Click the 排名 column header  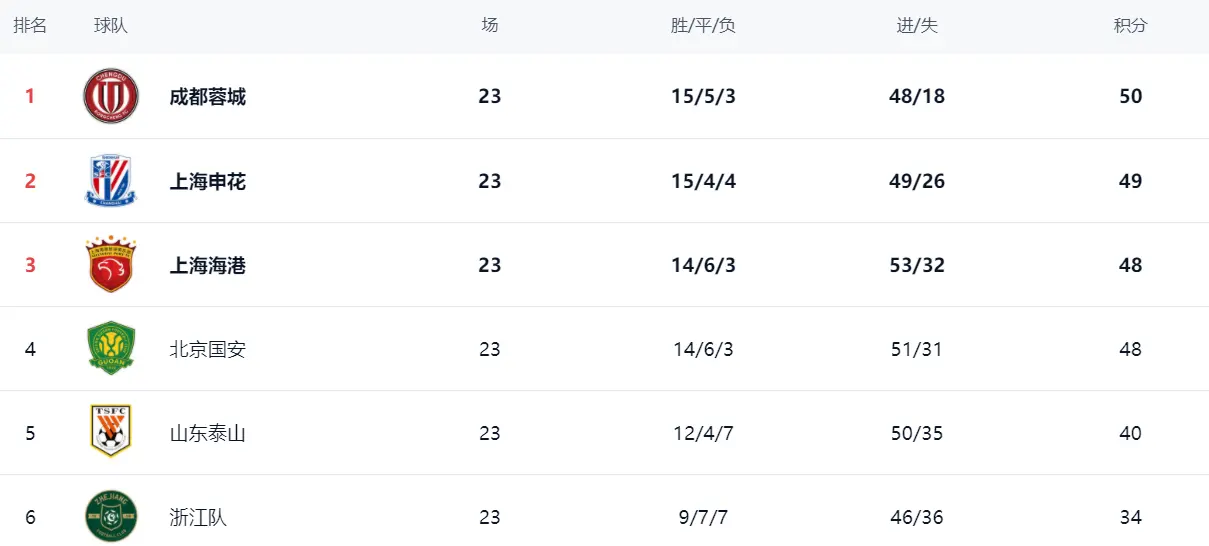[30, 25]
